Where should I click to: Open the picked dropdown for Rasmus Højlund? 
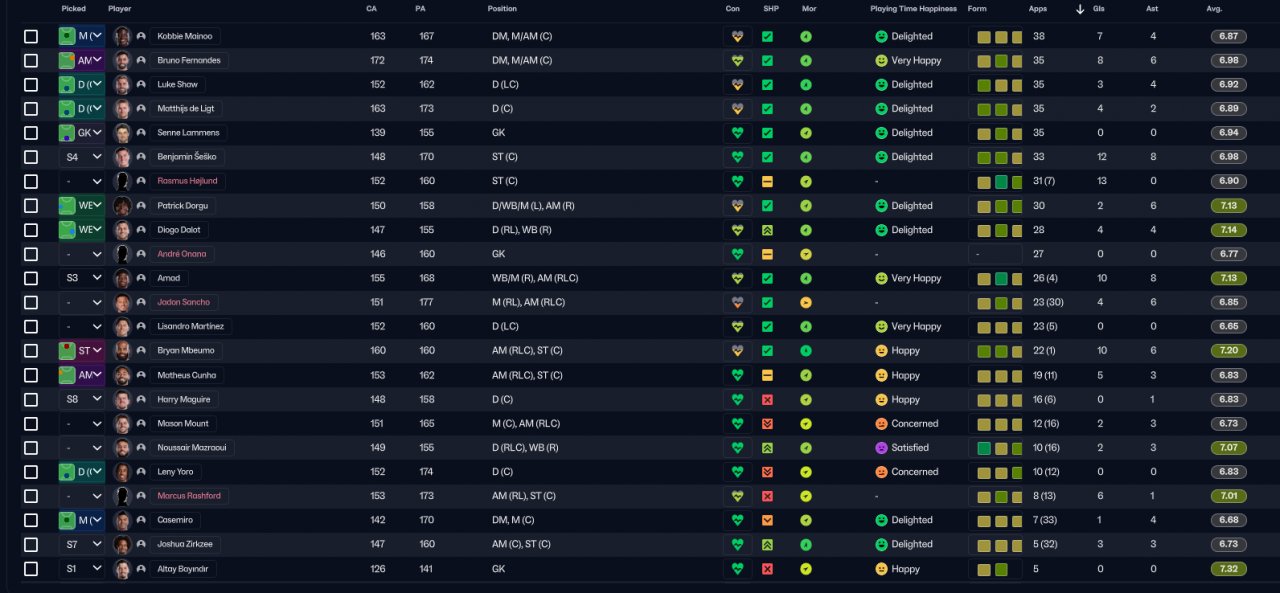81,181
